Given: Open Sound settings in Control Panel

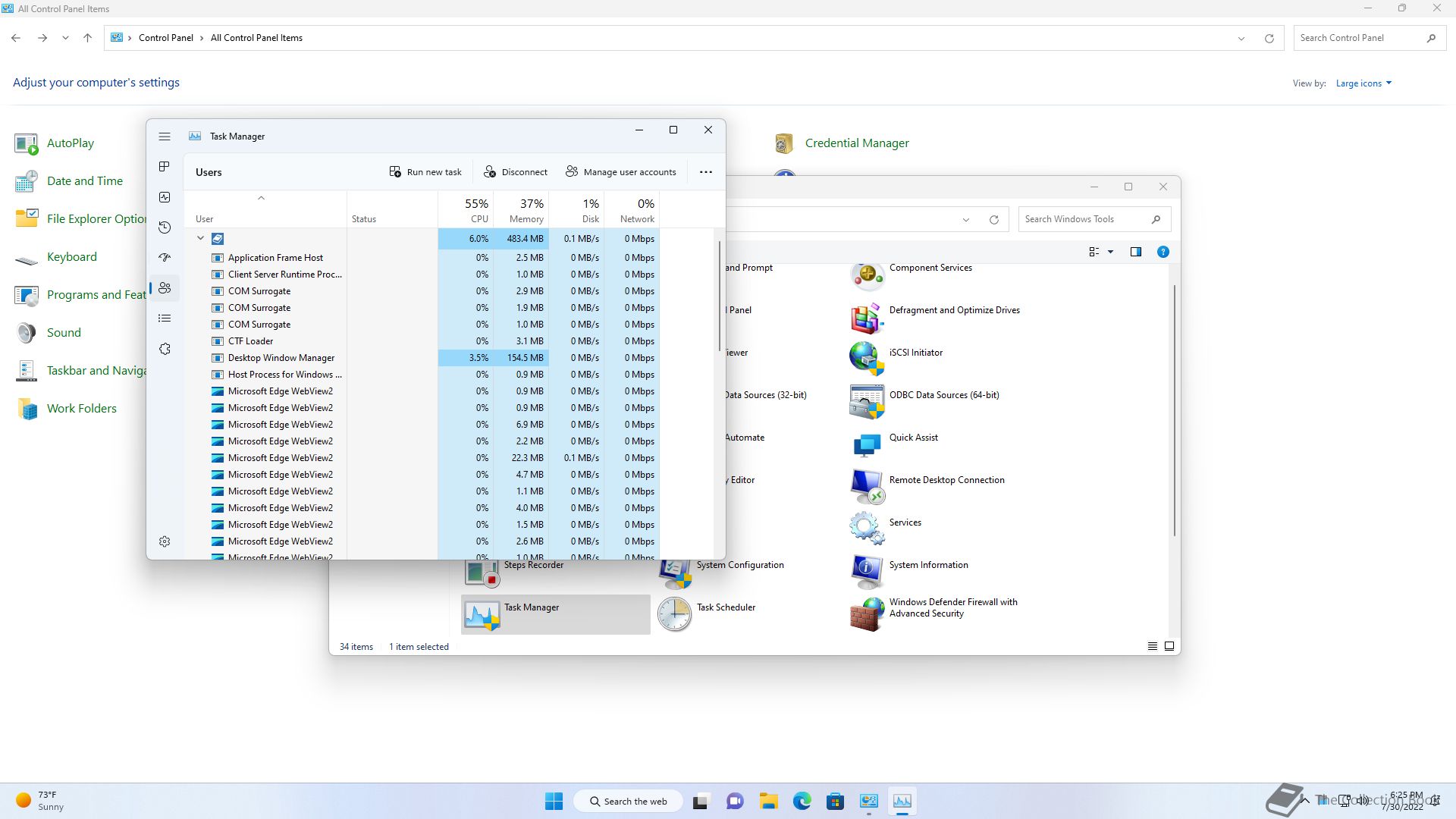Looking at the screenshot, I should 64,333.
